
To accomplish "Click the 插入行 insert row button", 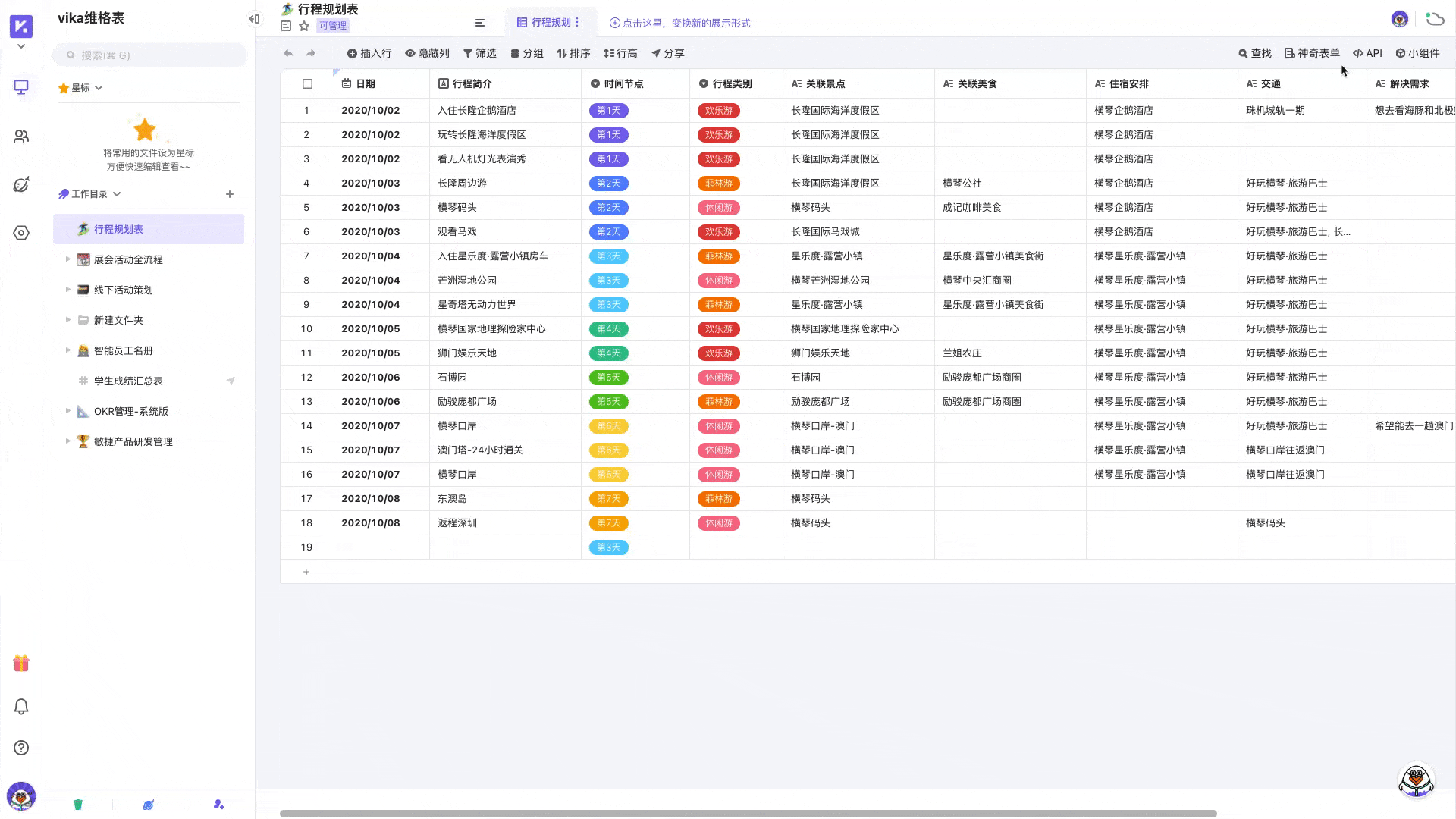I will coord(369,53).
